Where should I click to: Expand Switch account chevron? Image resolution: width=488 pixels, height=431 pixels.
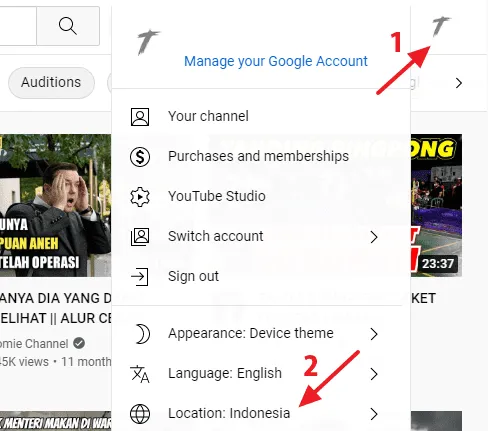(x=374, y=237)
